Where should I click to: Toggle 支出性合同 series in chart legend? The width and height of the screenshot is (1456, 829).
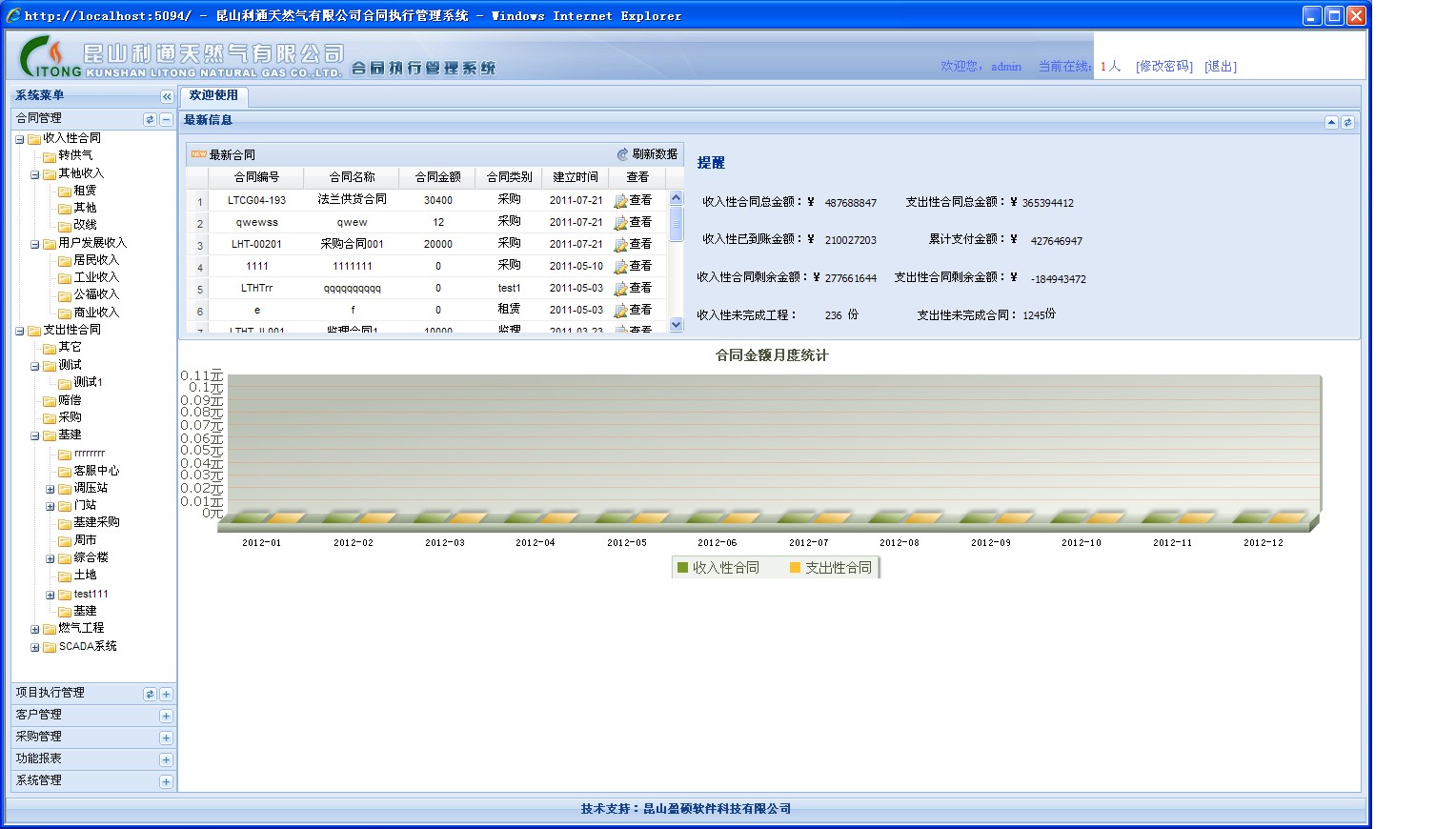(830, 568)
